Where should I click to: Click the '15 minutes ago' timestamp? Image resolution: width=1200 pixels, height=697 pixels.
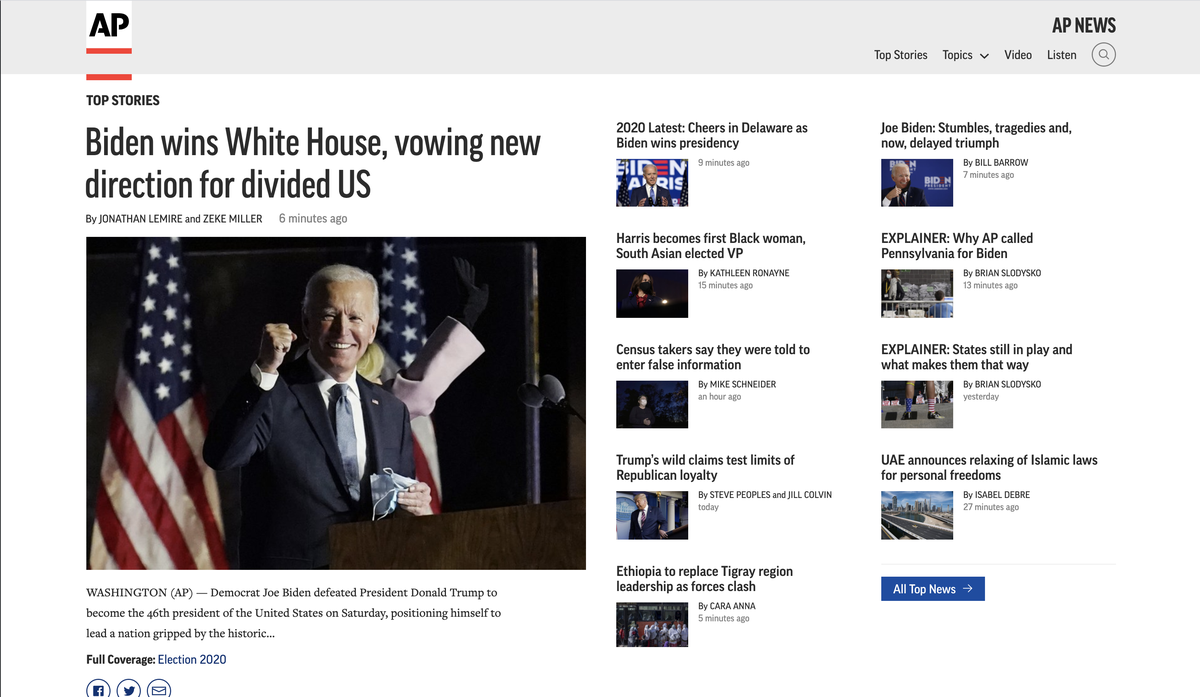coord(725,286)
